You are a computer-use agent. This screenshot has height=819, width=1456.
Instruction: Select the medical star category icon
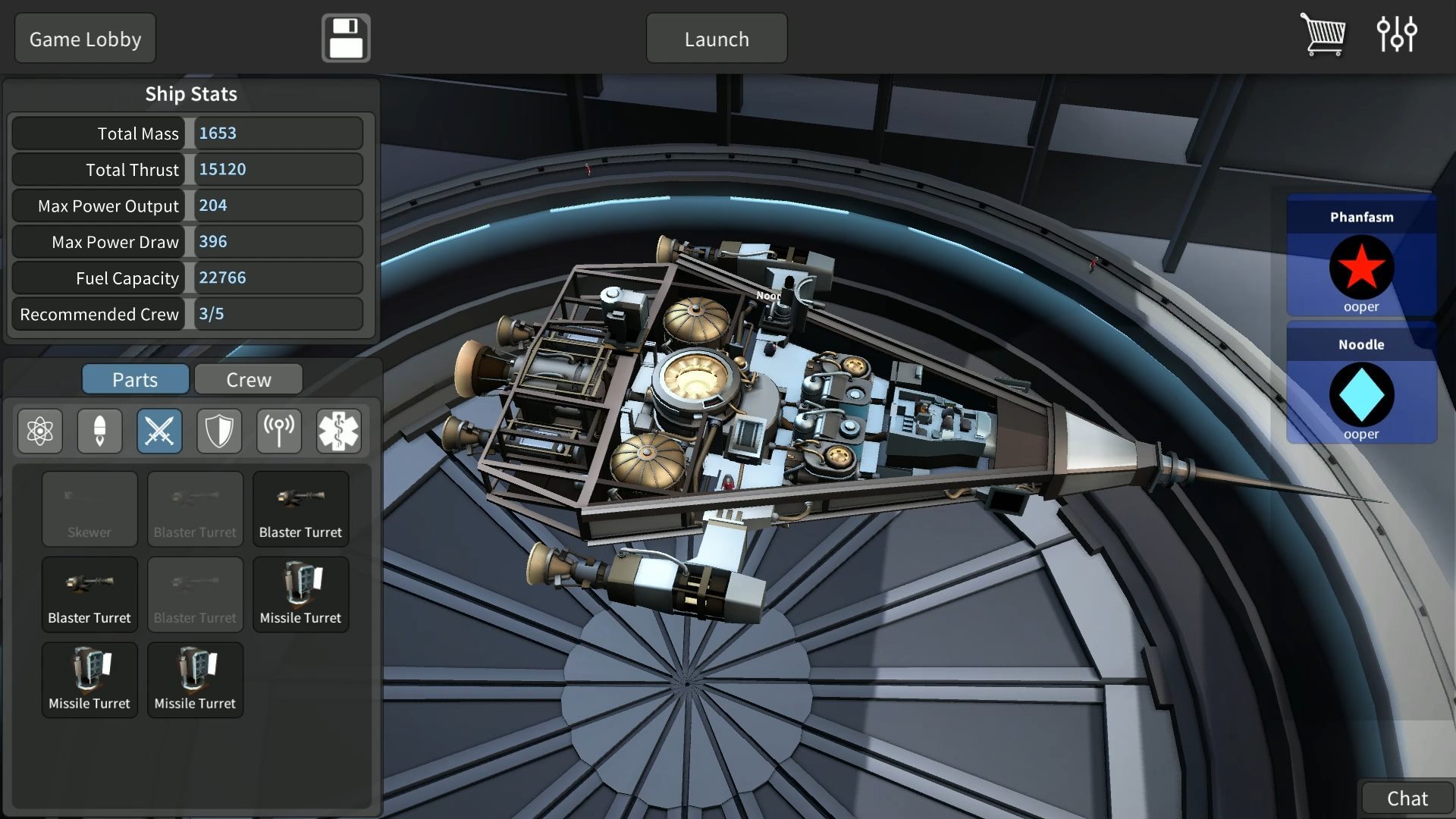[338, 431]
